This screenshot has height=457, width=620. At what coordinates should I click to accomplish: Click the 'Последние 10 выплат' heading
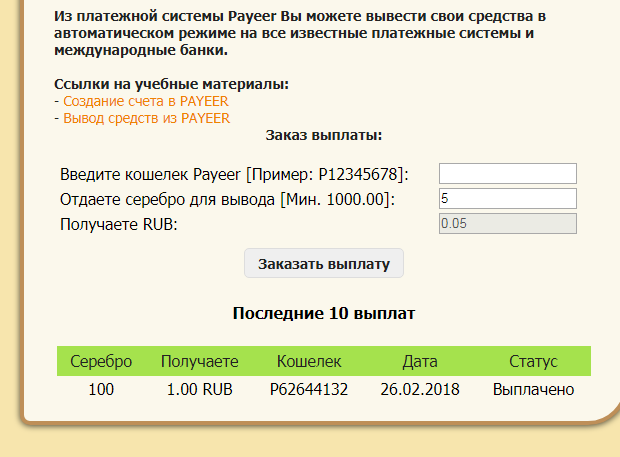(324, 313)
